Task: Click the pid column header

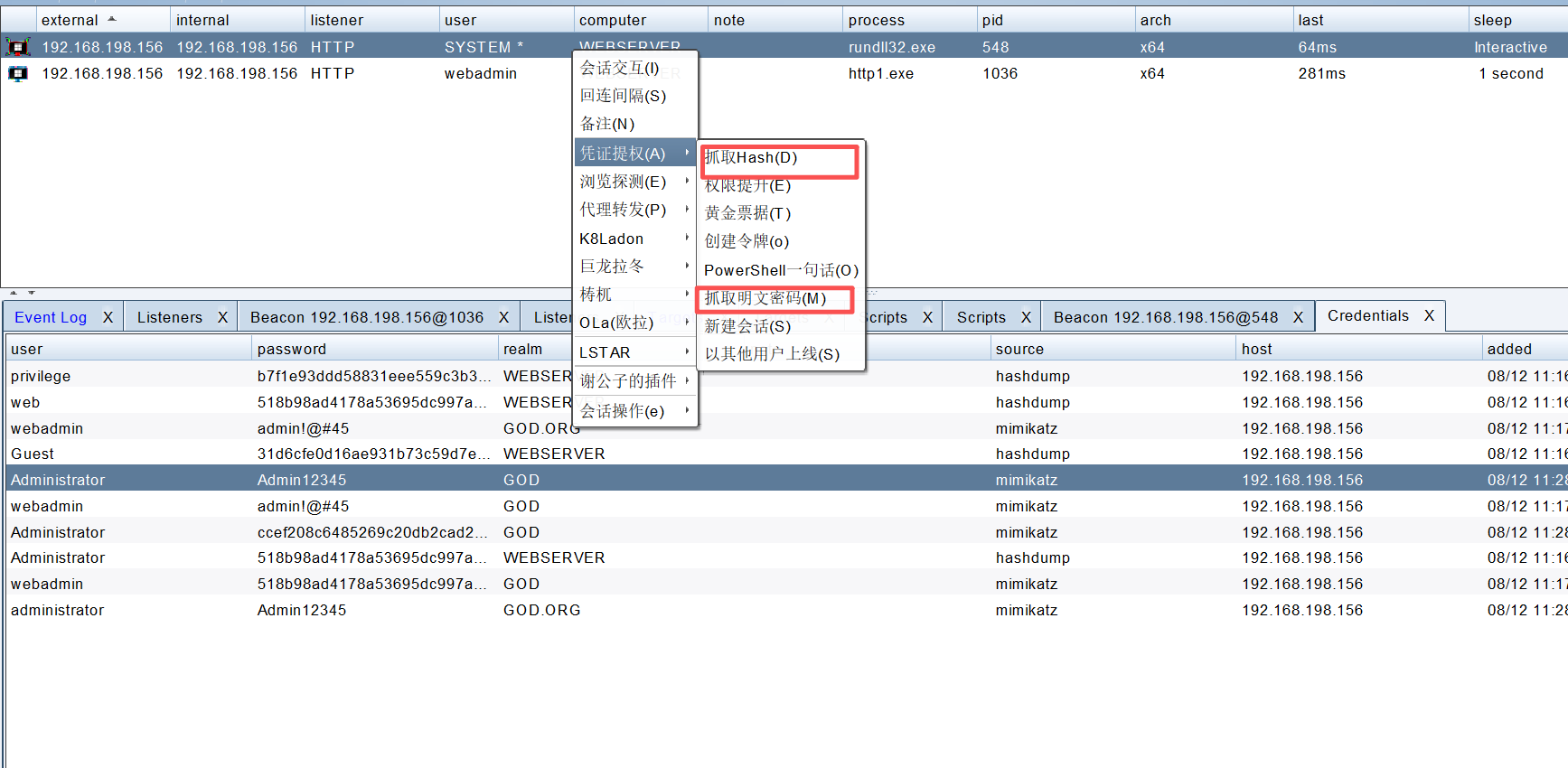Action: (1056, 20)
